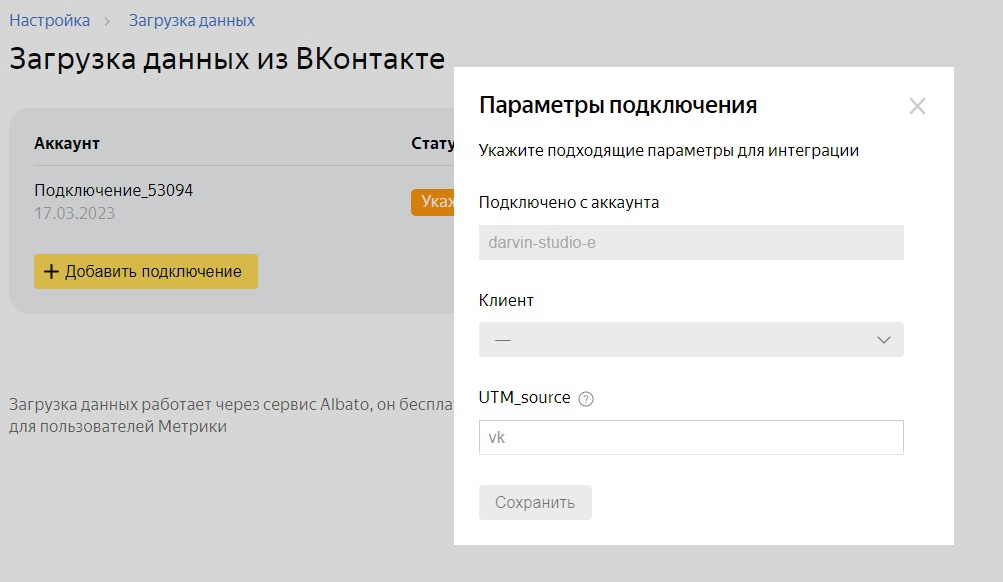Click the UTM_source help question icon
Image resolution: width=1003 pixels, height=582 pixels.
(x=586, y=399)
